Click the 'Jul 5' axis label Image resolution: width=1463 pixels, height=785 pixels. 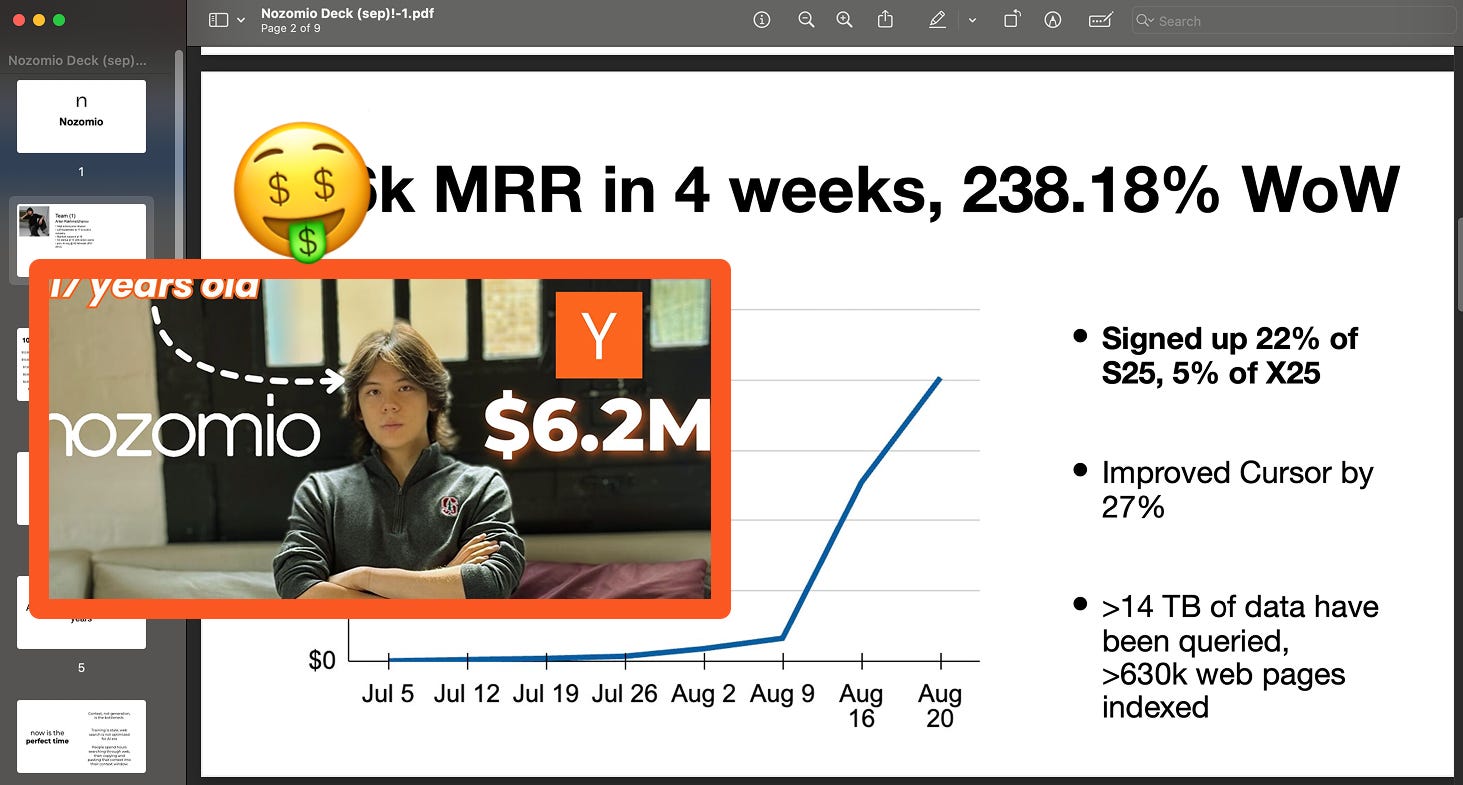[x=388, y=693]
